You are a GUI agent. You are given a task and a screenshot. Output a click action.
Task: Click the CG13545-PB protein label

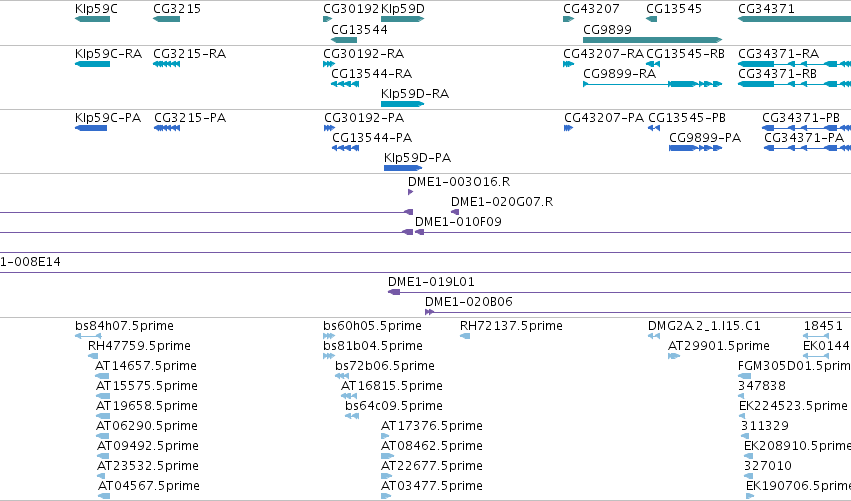(687, 118)
